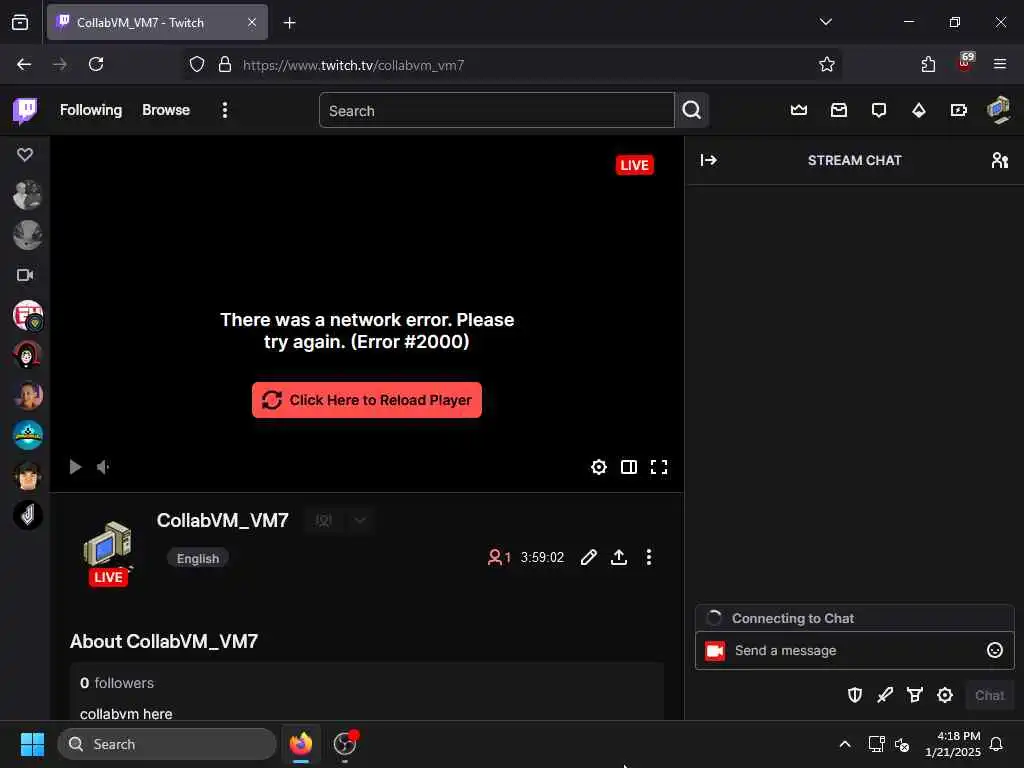Open the Browse page

166,110
